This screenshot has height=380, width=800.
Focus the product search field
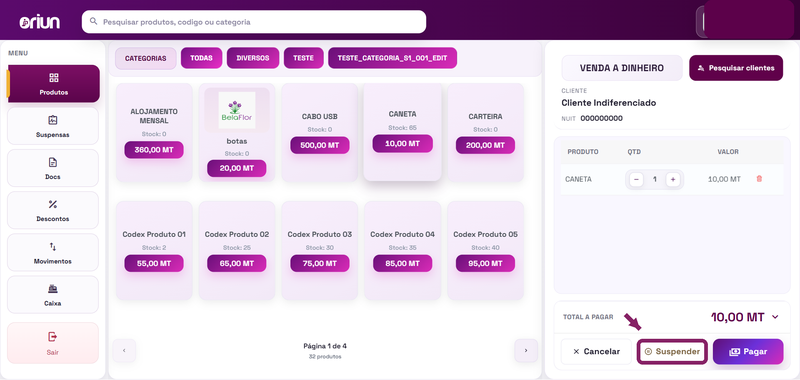[x=254, y=22]
